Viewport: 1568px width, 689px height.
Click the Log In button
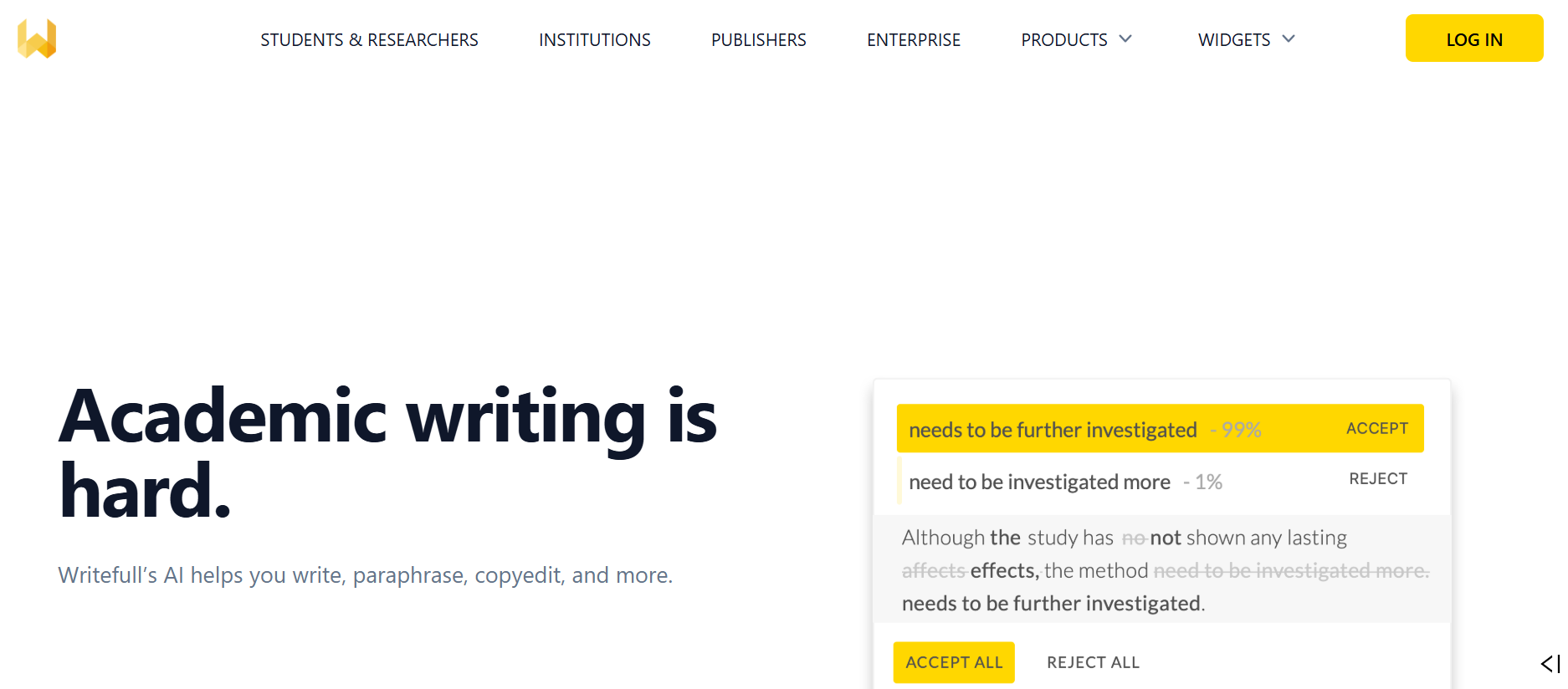tap(1474, 38)
